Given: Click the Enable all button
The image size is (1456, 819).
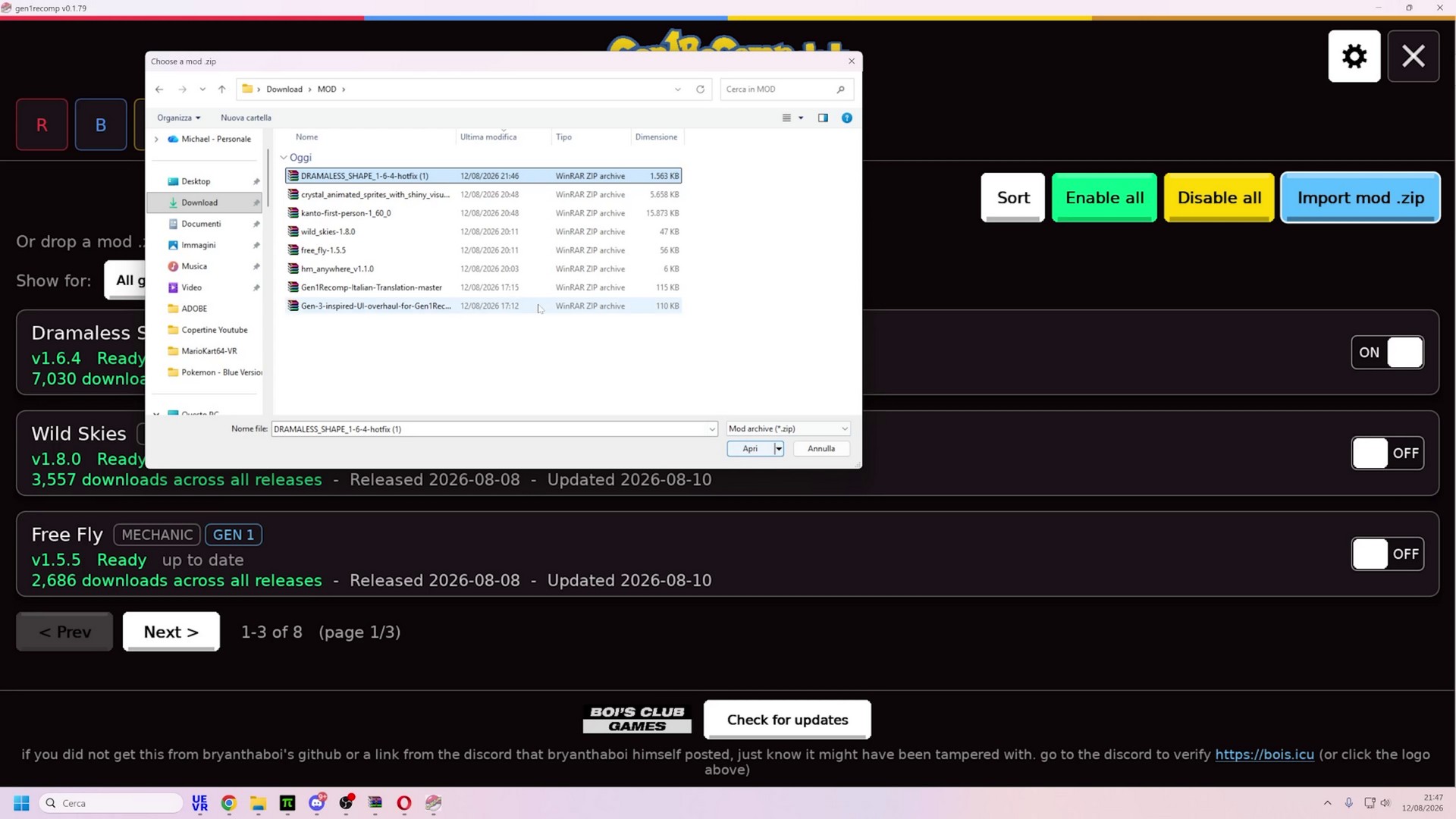Looking at the screenshot, I should 1104,198.
